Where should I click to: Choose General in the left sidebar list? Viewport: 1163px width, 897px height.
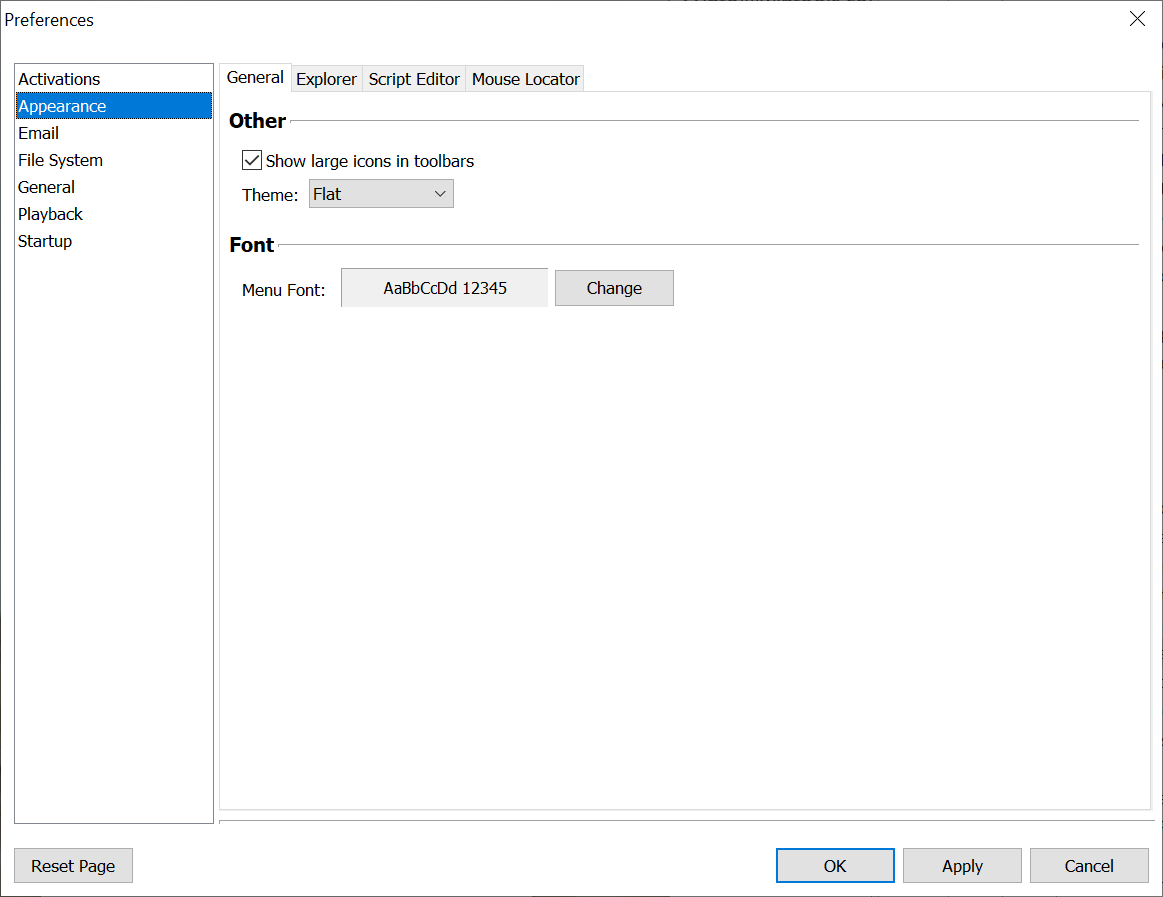[46, 187]
